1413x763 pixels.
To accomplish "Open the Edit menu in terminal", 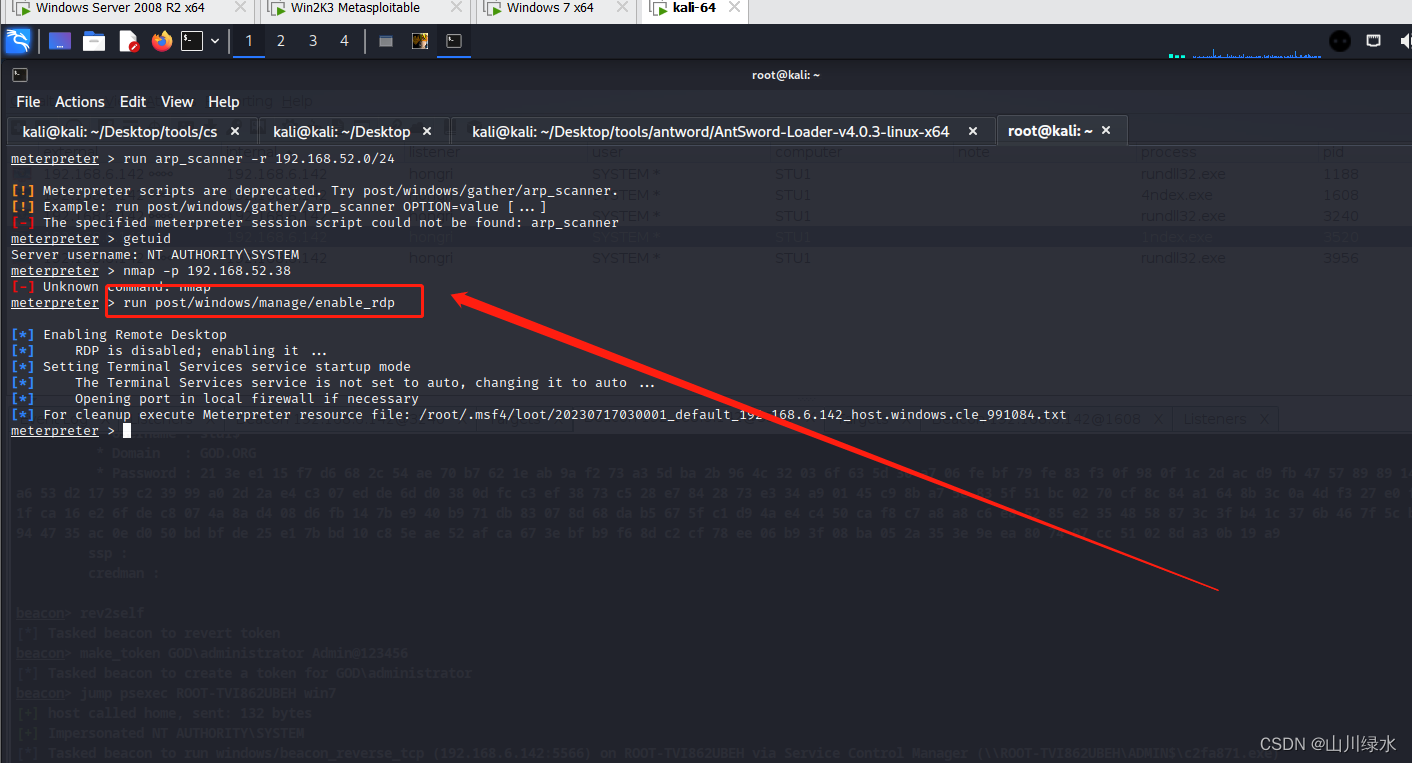I will pos(133,102).
